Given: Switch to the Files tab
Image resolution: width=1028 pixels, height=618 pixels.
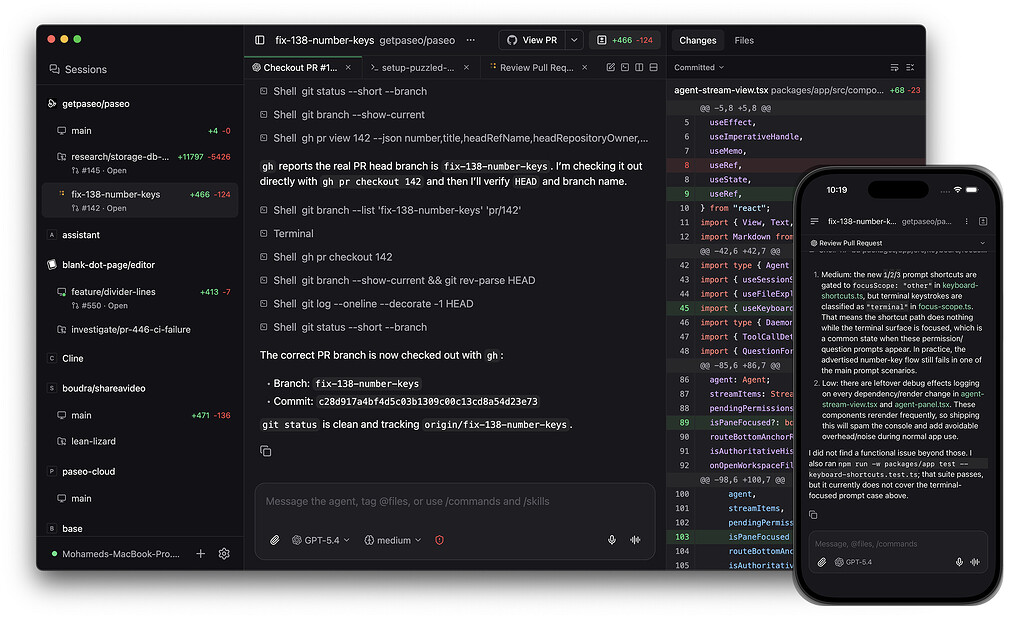Looking at the screenshot, I should coord(744,40).
